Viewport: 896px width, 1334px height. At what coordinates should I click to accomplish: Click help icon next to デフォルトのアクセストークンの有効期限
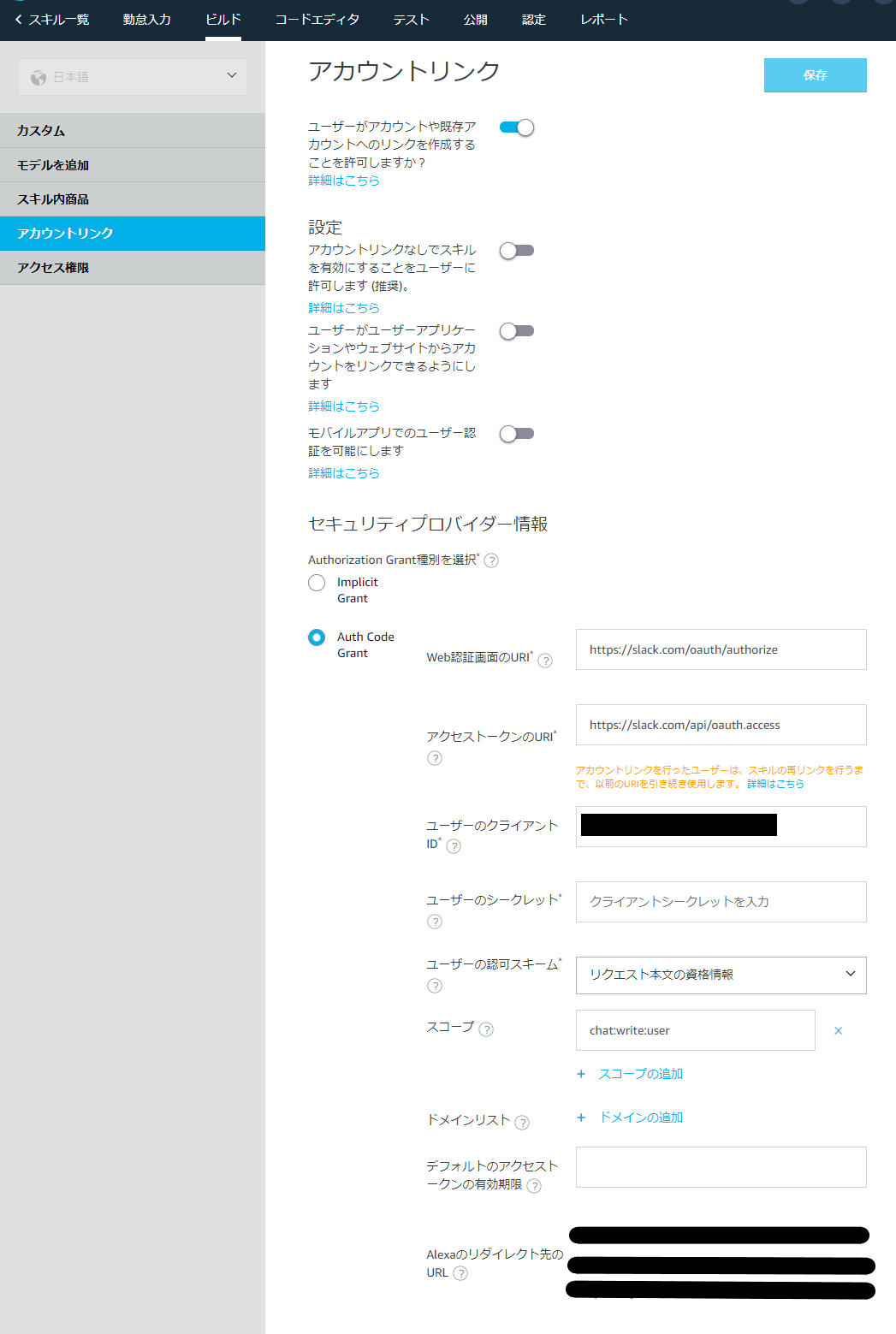534,1186
